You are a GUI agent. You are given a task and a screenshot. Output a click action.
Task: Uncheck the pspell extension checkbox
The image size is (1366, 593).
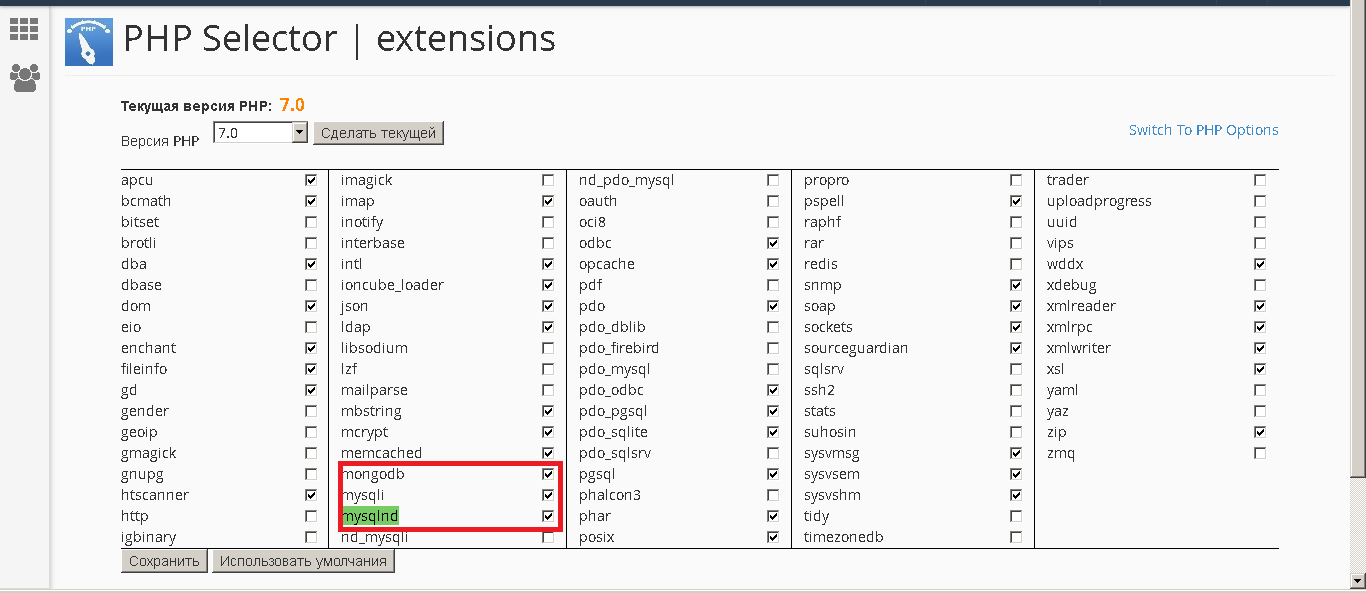click(1016, 201)
